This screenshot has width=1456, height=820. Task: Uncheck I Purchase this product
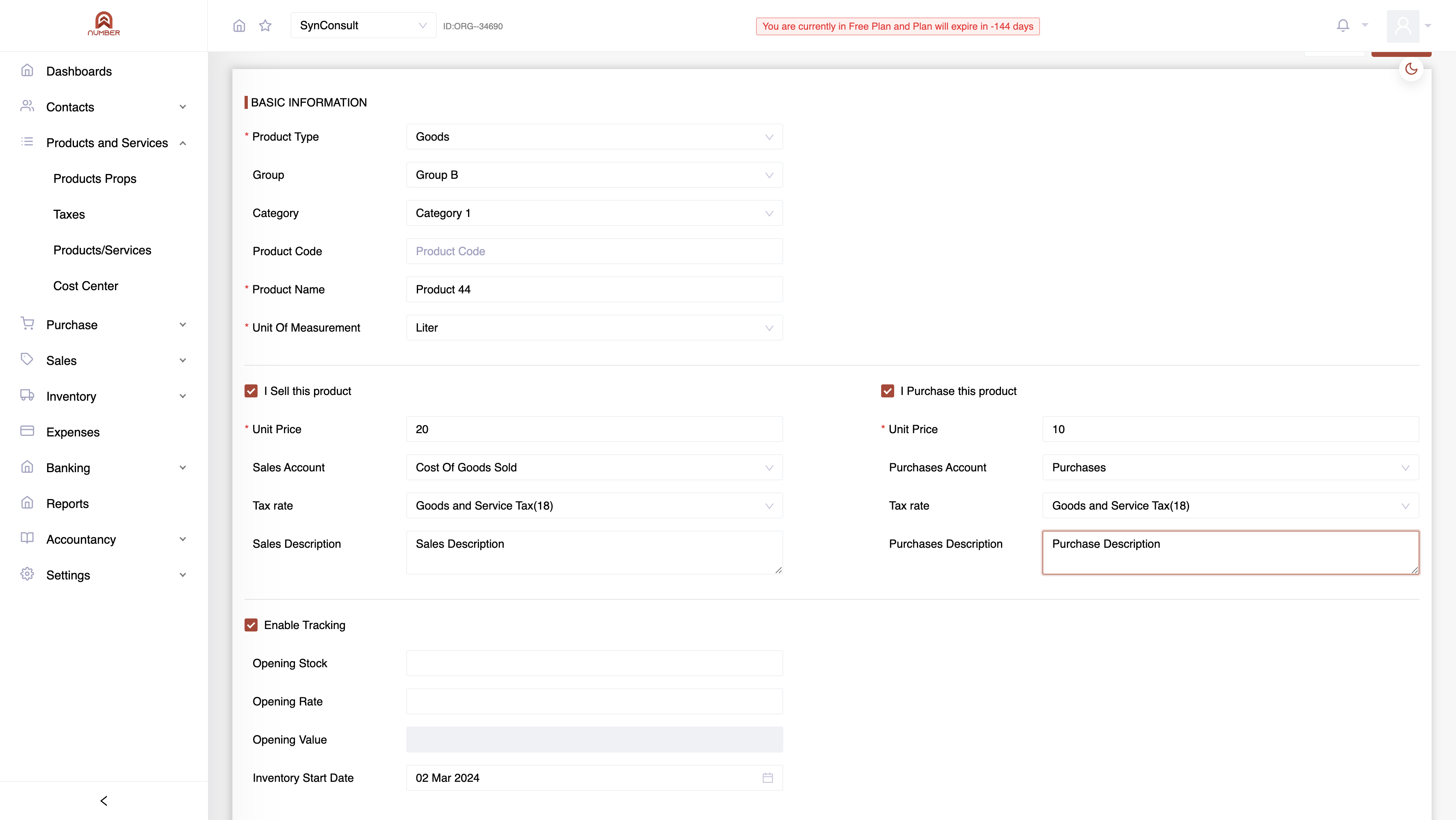(887, 391)
